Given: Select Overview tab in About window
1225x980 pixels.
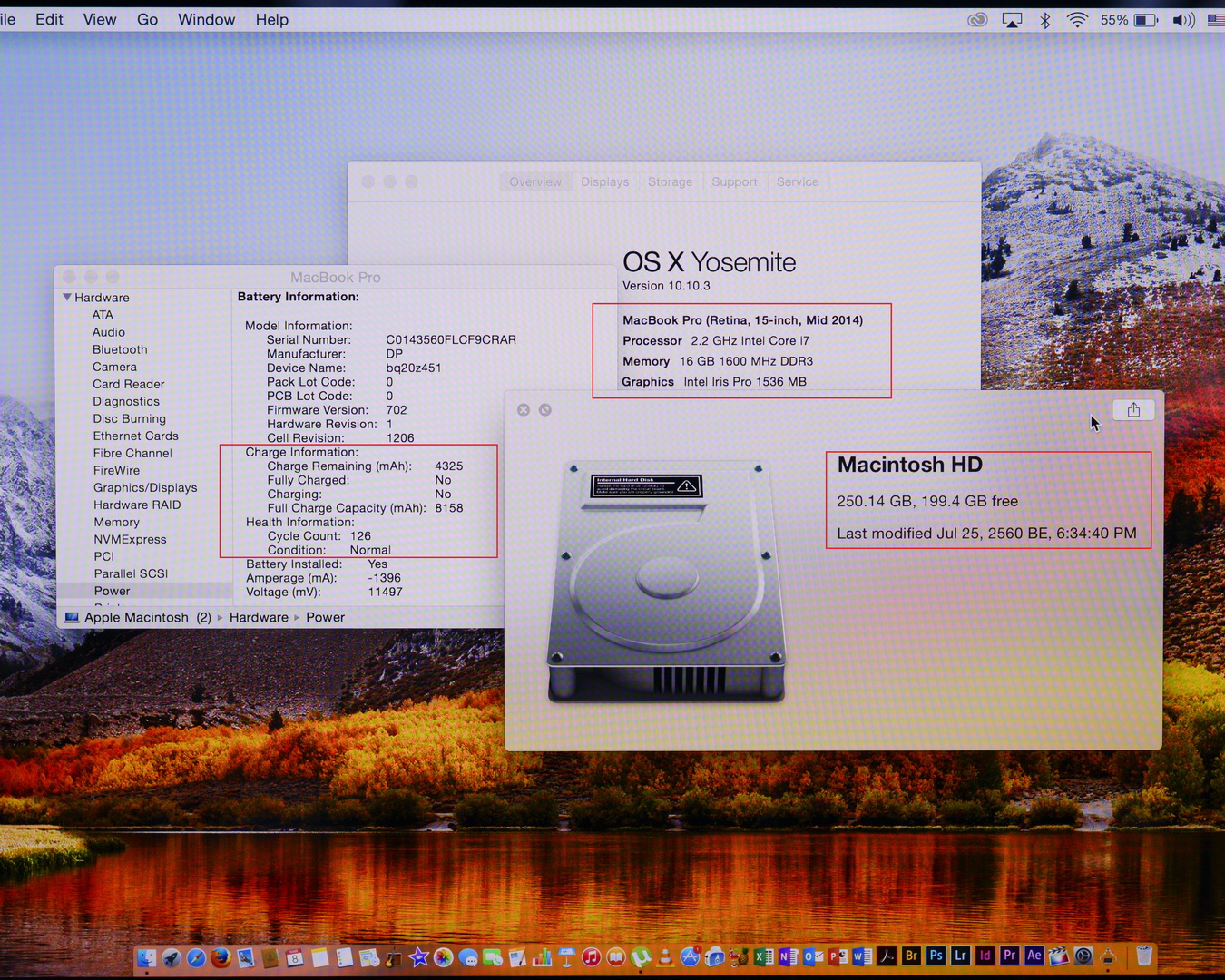Looking at the screenshot, I should click(535, 181).
